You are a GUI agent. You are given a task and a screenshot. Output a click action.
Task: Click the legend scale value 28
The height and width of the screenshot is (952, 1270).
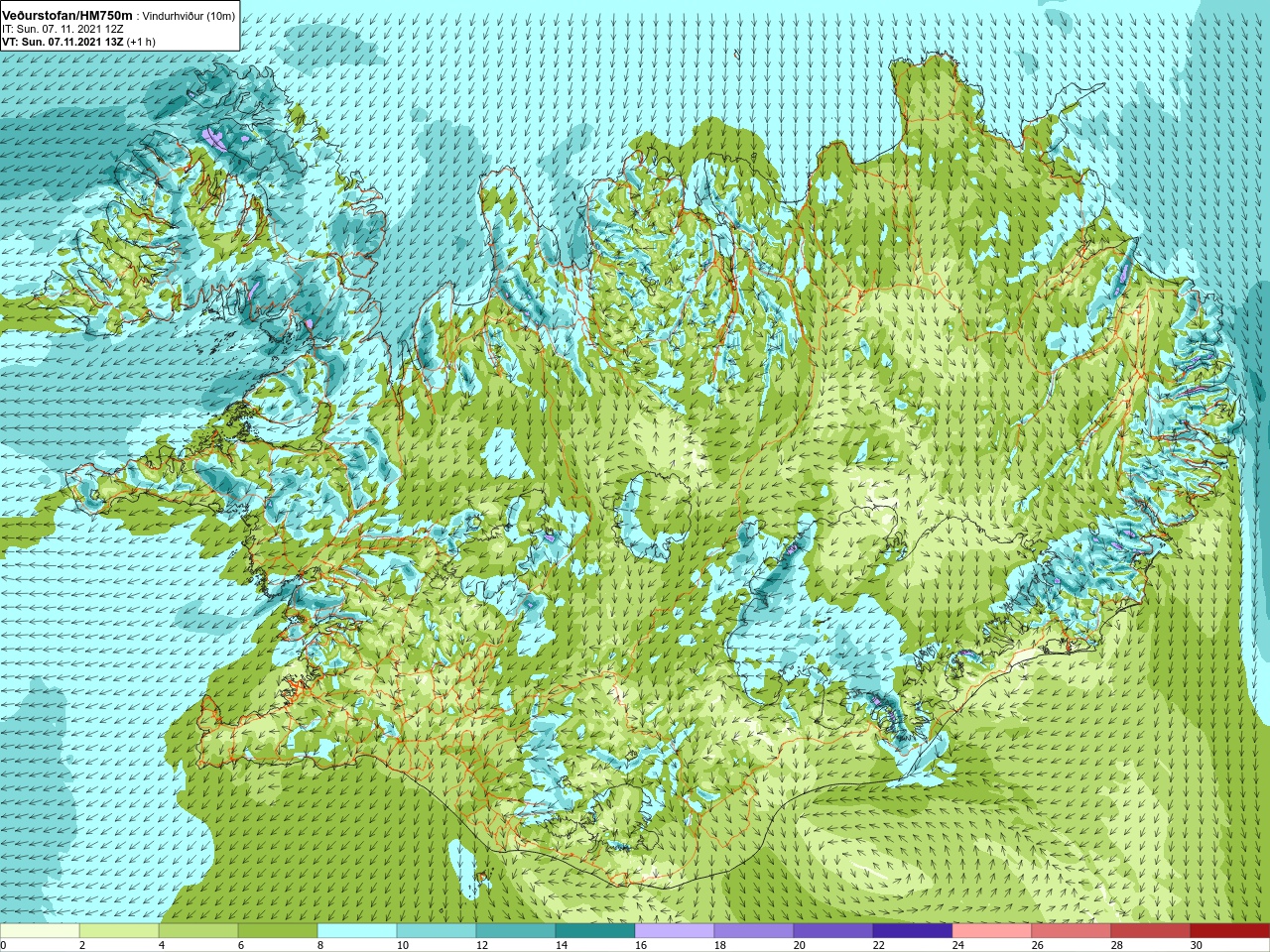click(1117, 945)
